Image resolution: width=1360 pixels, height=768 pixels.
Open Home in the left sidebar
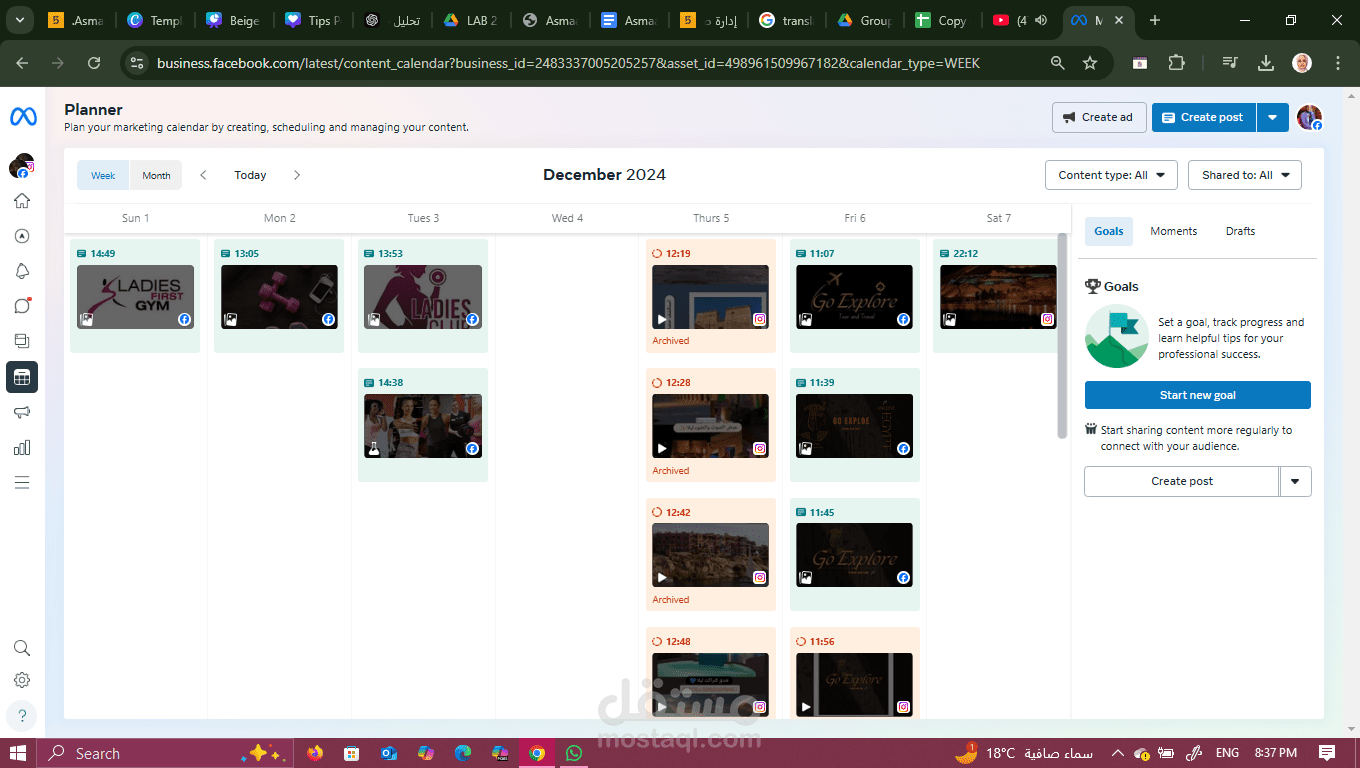22,201
